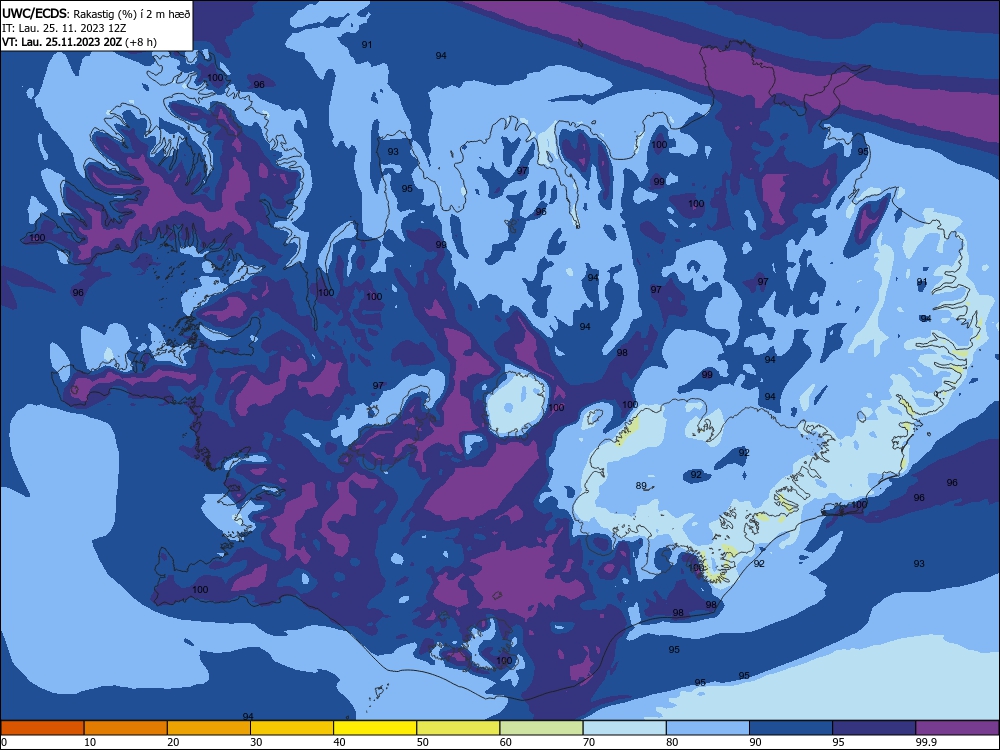Click the legend tick label '50'

pyautogui.click(x=423, y=742)
